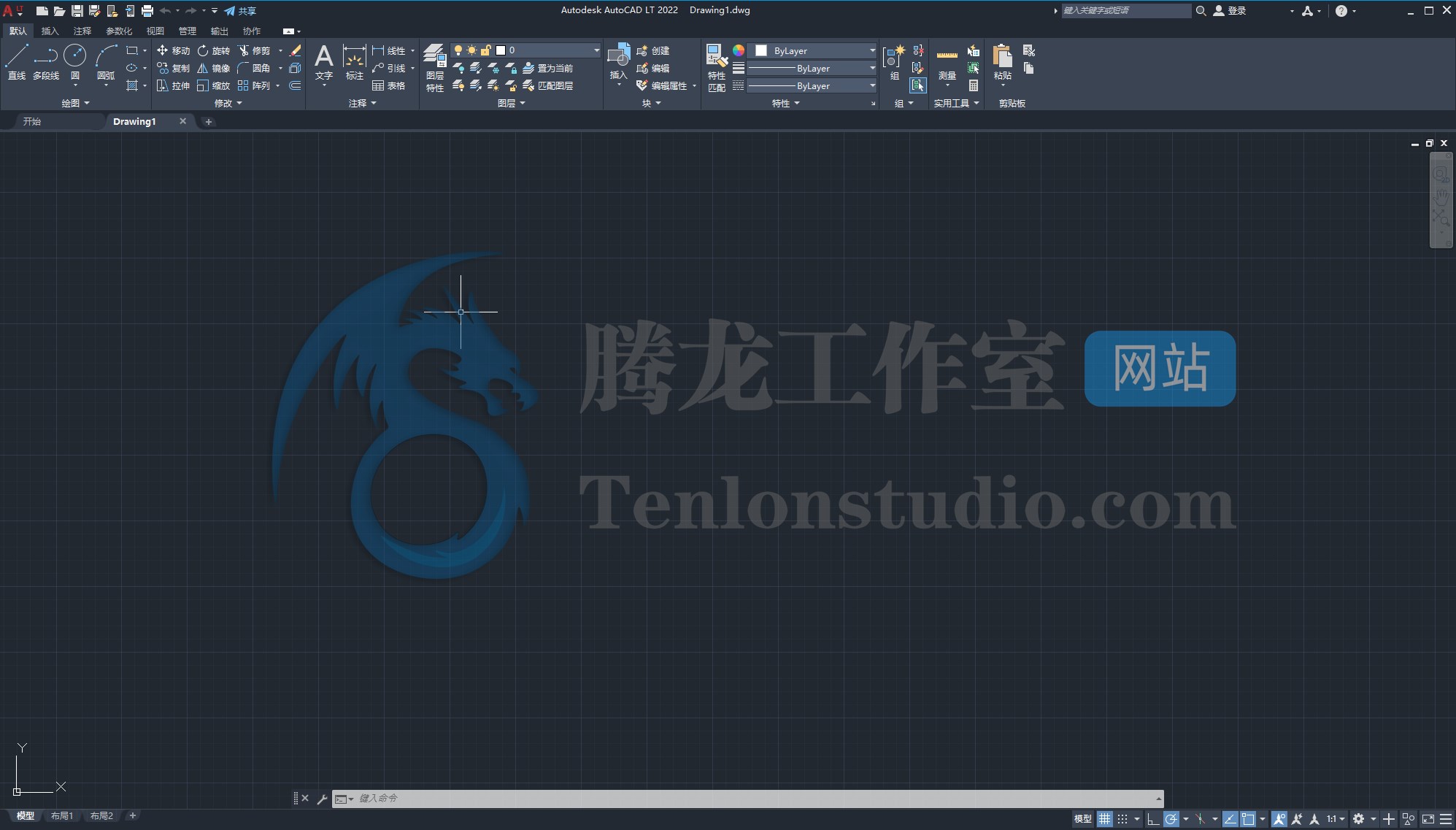This screenshot has width=1456, height=830.
Task: Expand the Block (块) panel
Action: pos(652,103)
